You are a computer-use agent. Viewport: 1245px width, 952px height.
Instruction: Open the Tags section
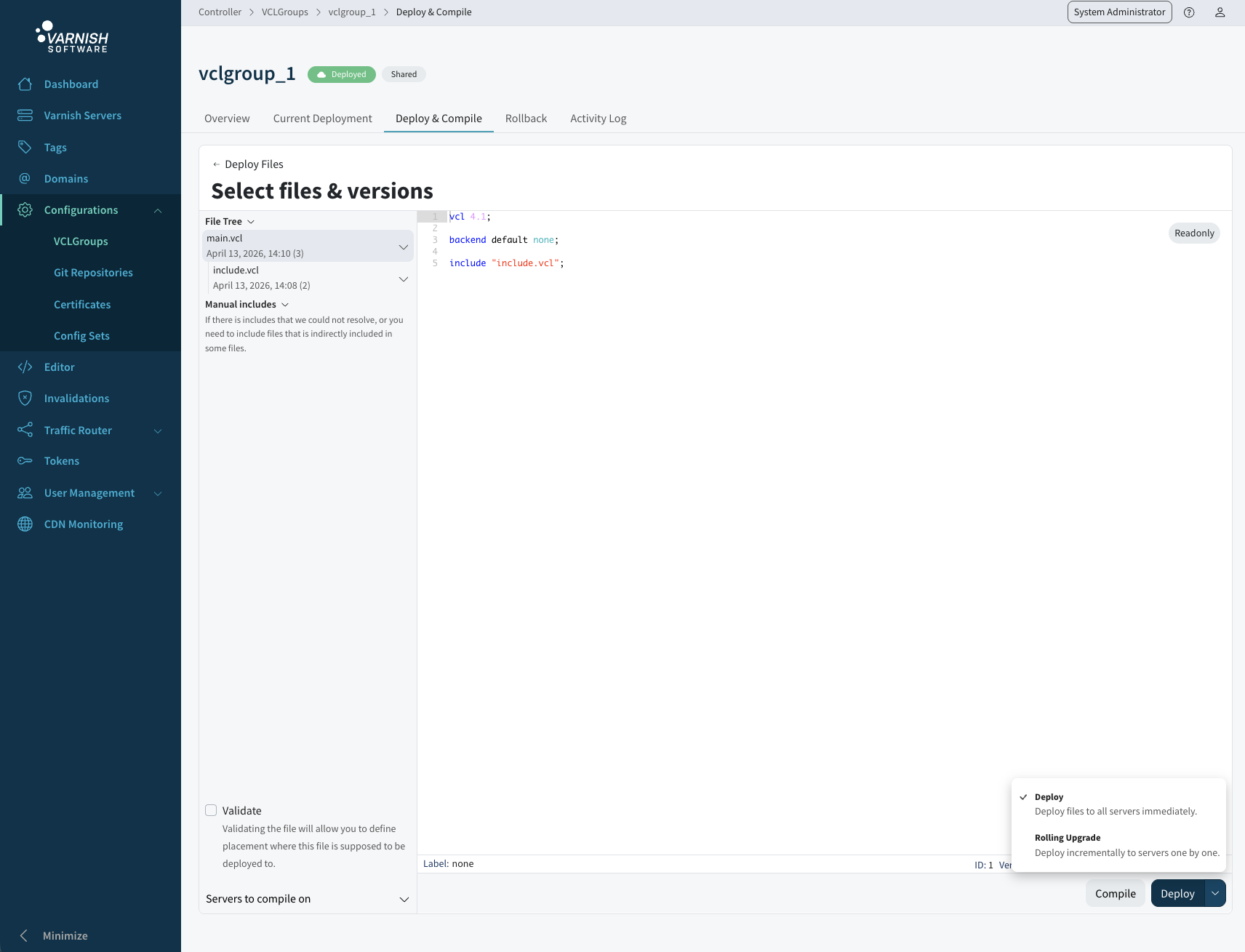tap(55, 147)
